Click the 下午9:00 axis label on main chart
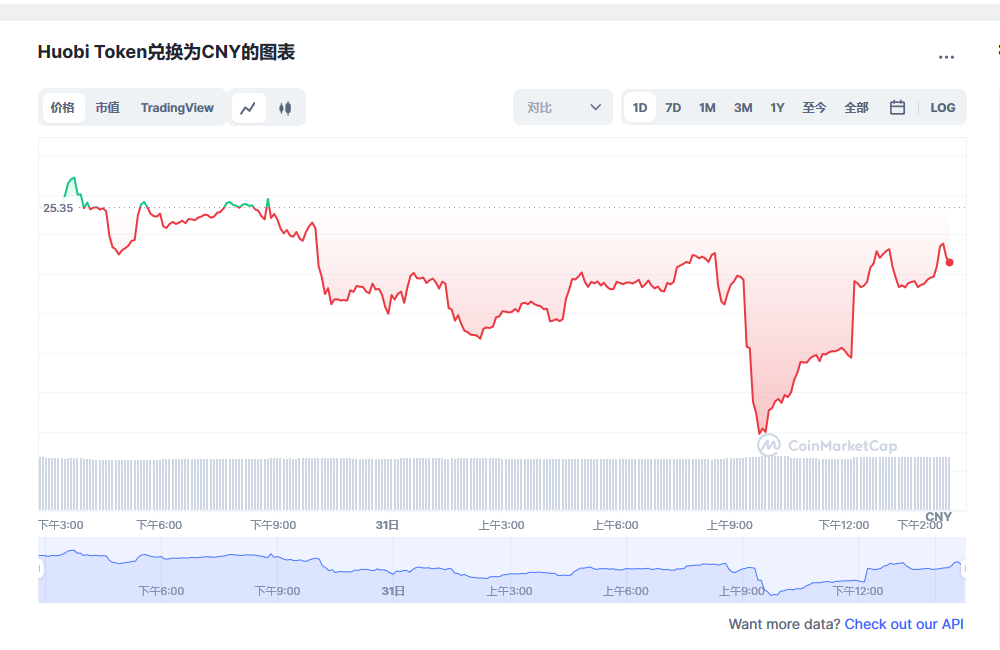The height and width of the screenshot is (650, 1000). pos(273,525)
